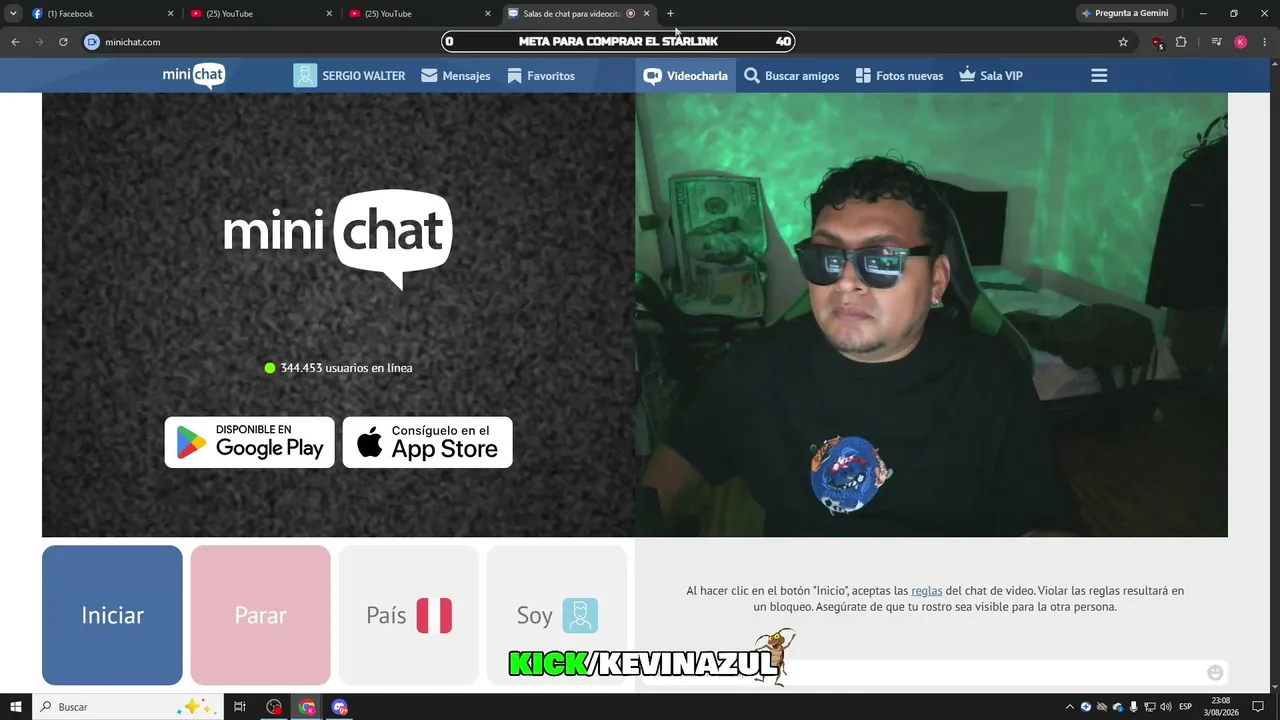
Task: Open the Fotos nuevas section
Action: 900,76
